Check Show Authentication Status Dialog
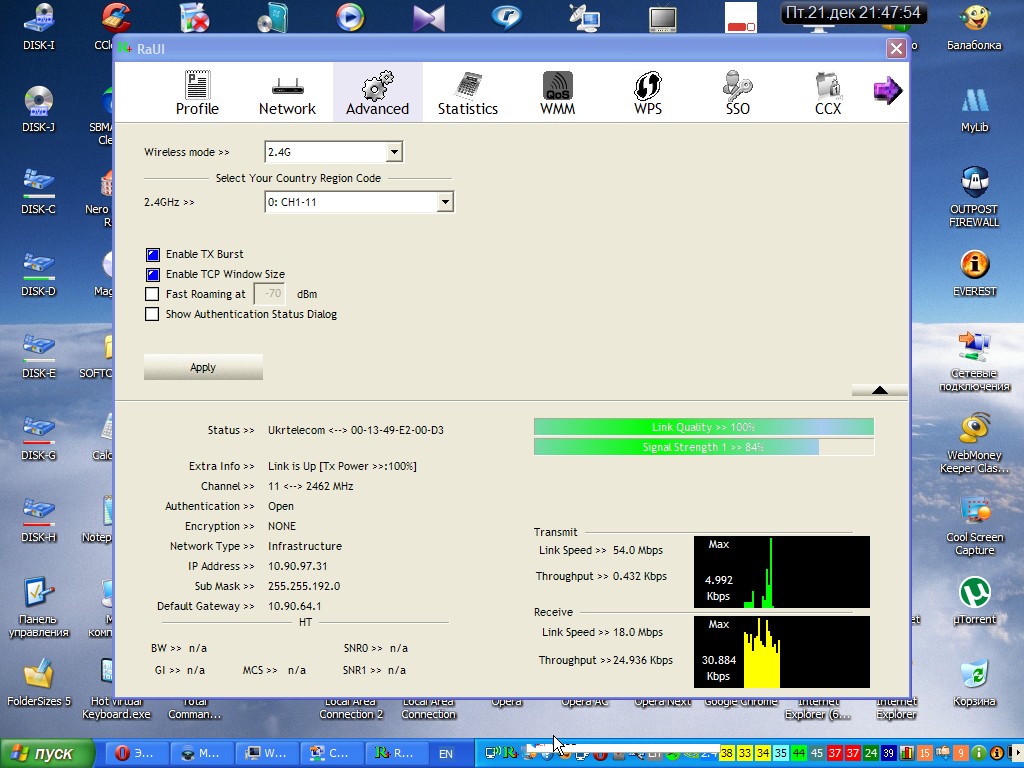 click(153, 315)
